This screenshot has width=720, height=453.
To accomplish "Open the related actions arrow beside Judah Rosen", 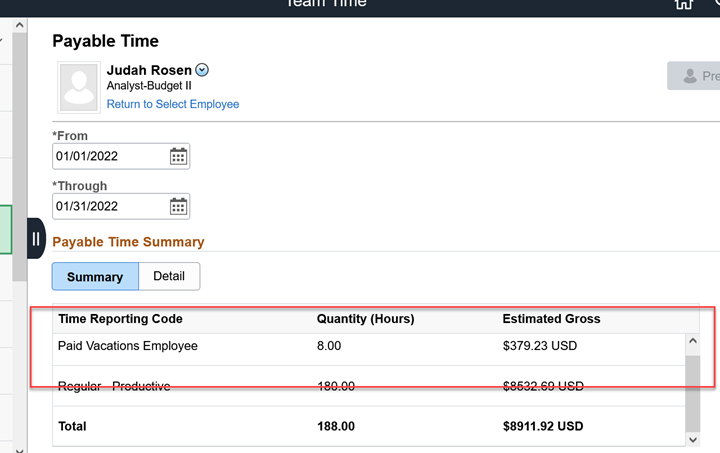I will click(202, 70).
